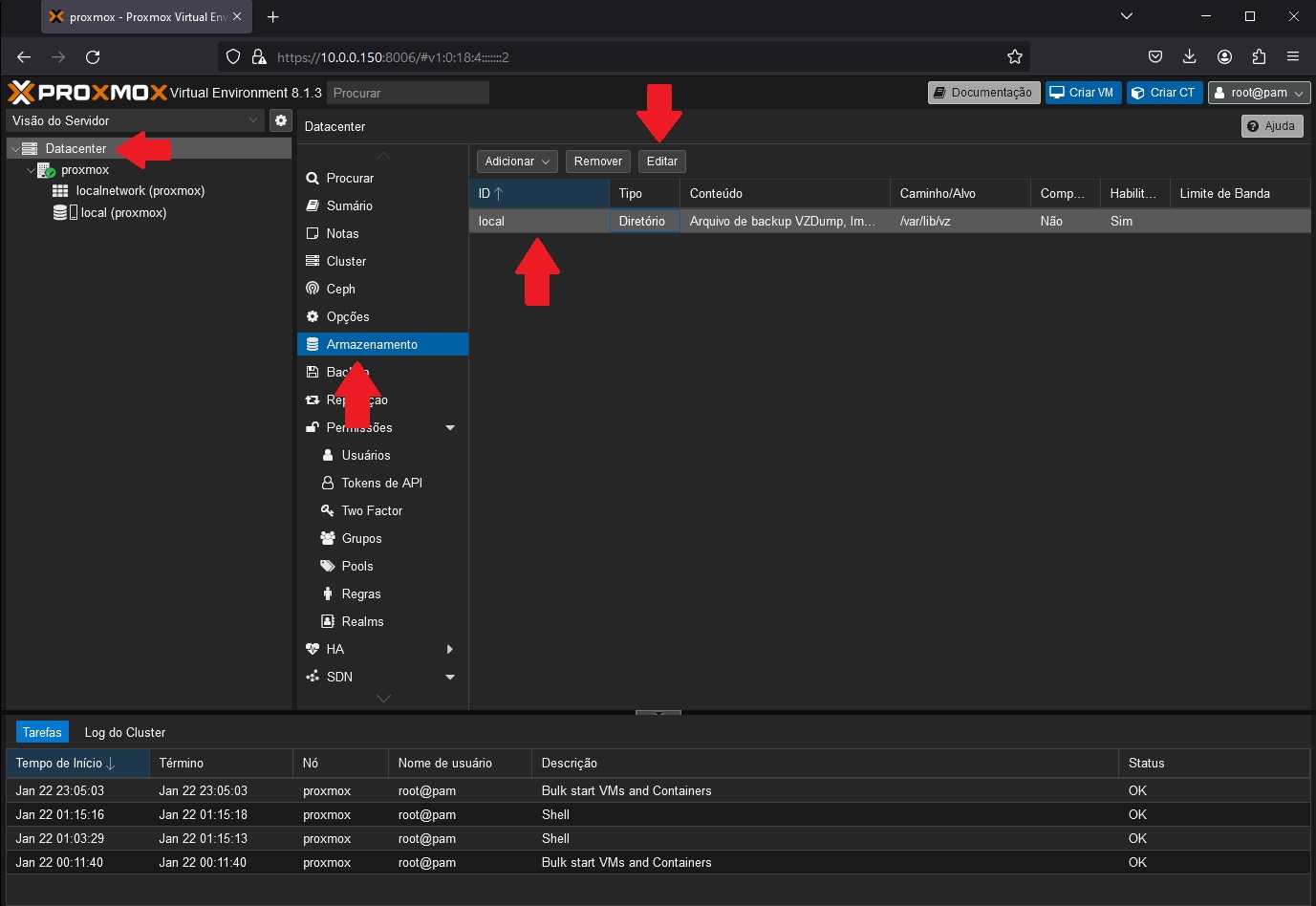Viewport: 1316px width, 906px height.
Task: Open the root@pam user menu
Action: coord(1259,93)
